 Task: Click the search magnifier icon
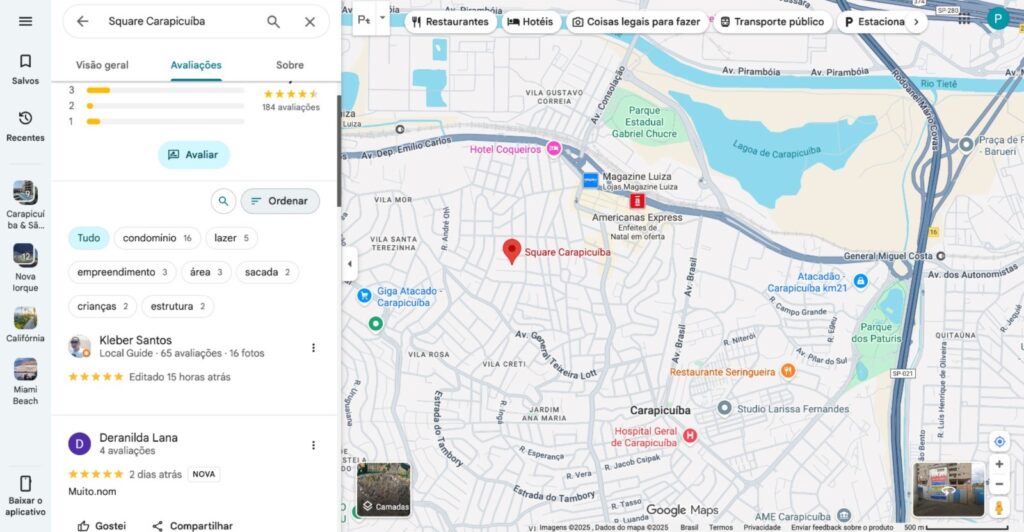pos(273,21)
